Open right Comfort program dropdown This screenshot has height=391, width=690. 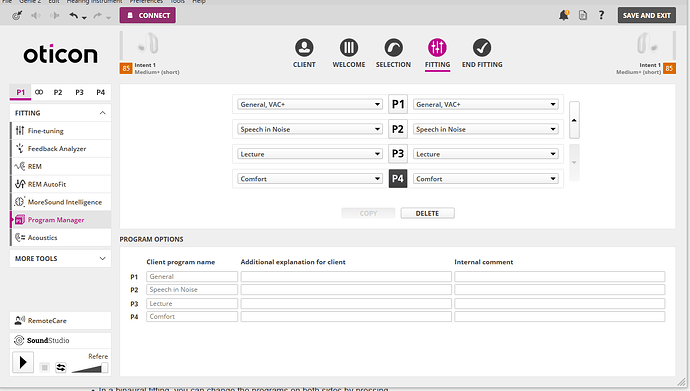[485, 179]
